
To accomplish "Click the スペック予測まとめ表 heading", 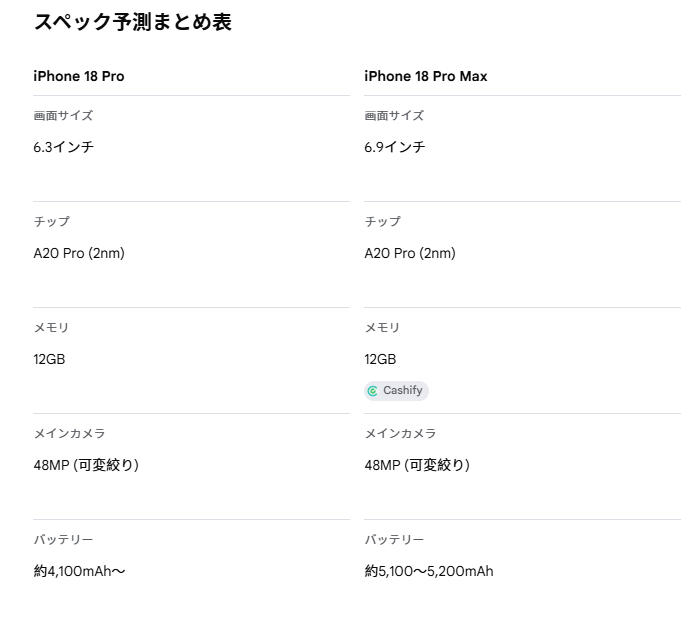I will (x=133, y=22).
